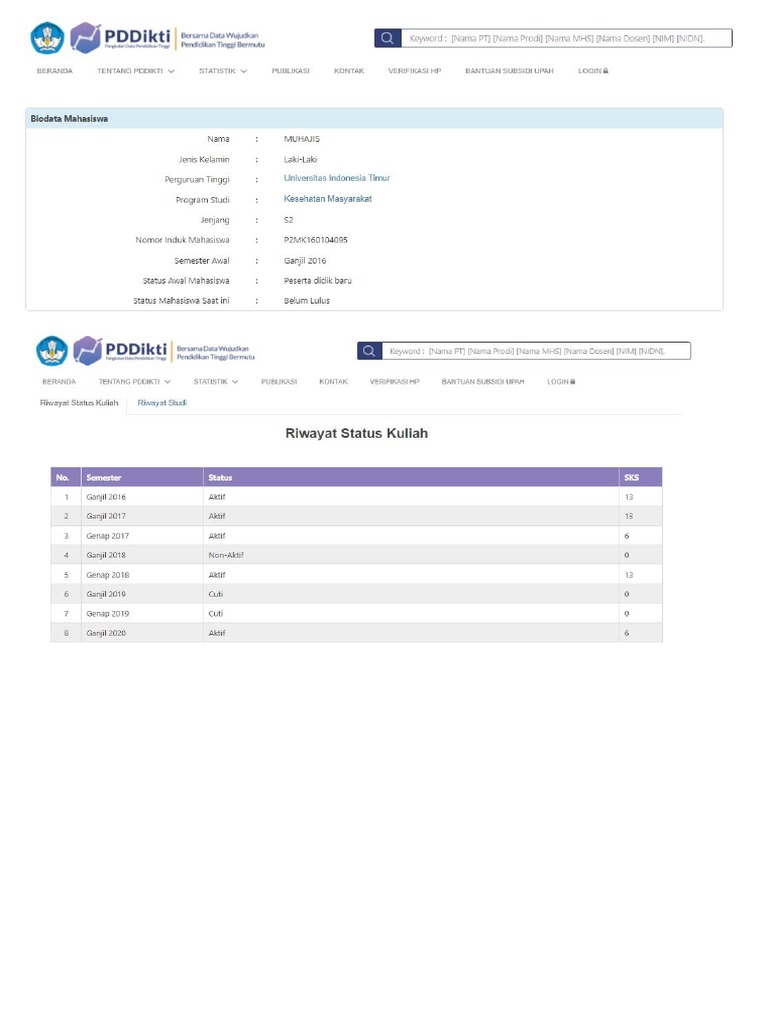Focus the keyword search field in second header

(x=536, y=351)
